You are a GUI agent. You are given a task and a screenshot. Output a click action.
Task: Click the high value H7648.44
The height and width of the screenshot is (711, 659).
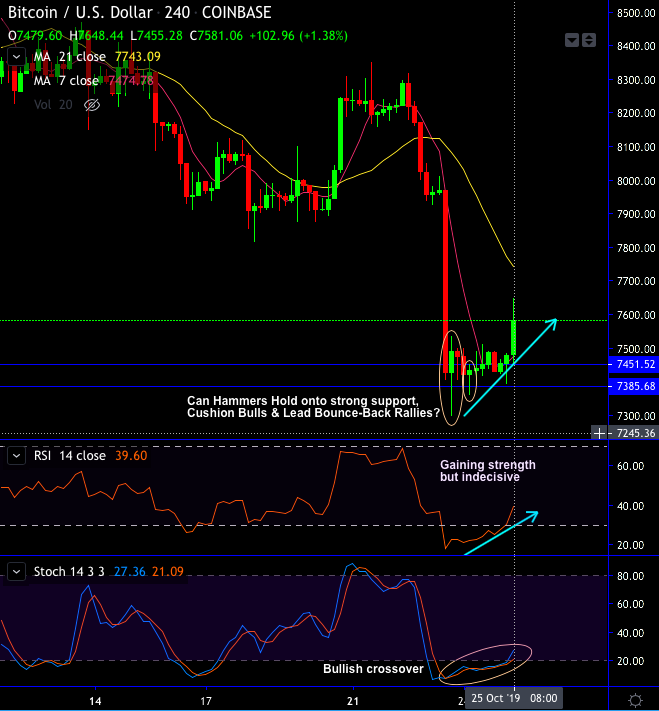coord(96,36)
